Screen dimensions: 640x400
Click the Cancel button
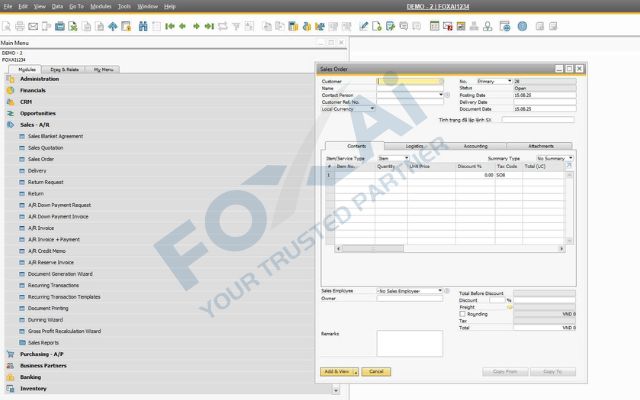coord(376,372)
